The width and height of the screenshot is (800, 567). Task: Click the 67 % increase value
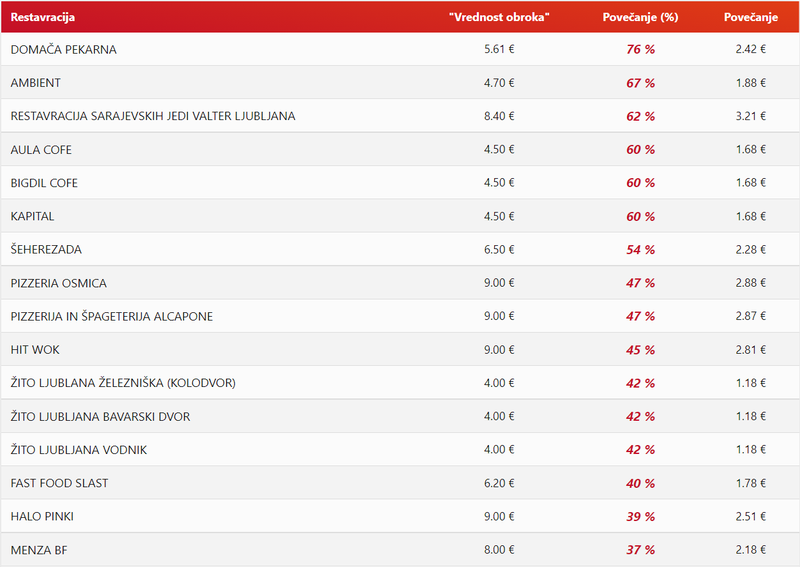640,83
